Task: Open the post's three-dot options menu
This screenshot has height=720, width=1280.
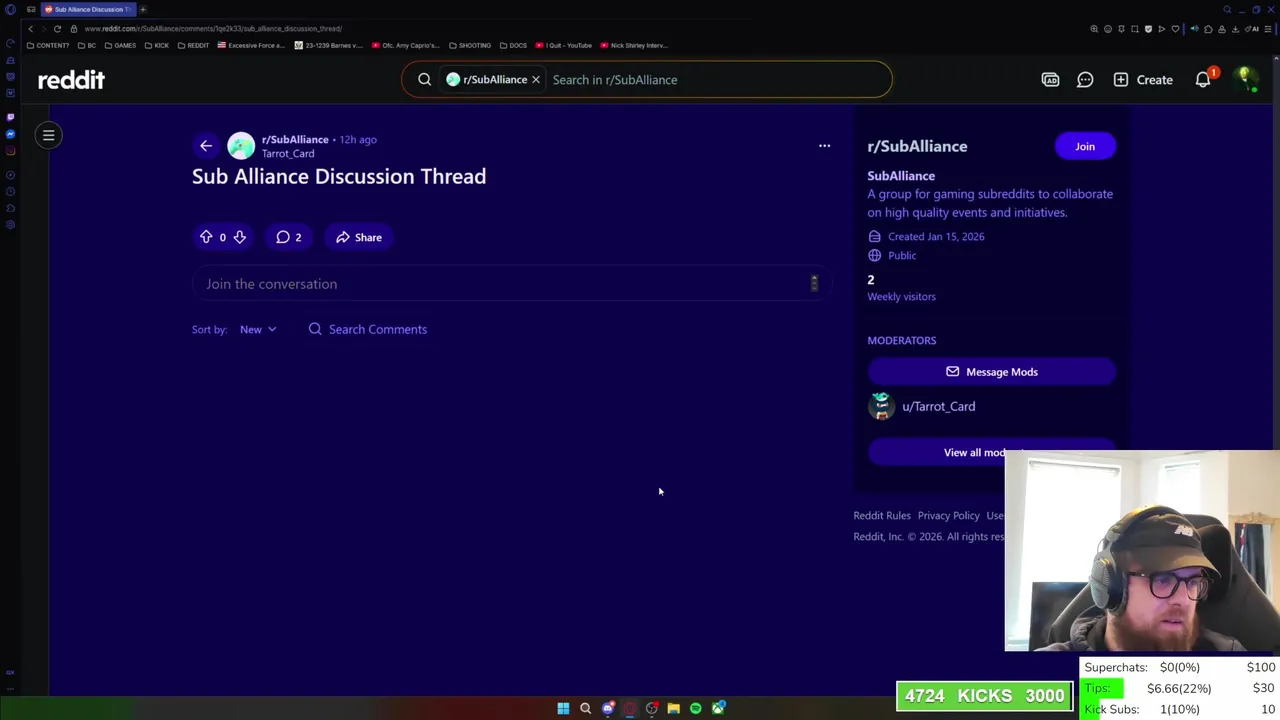Action: (824, 146)
